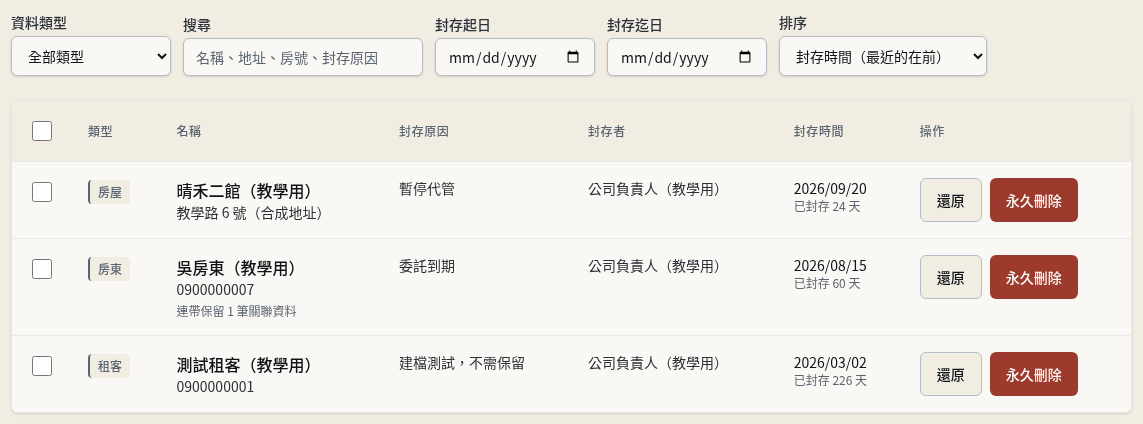Click the 已封存 226 天 label
The image size is (1143, 424).
coord(830,380)
